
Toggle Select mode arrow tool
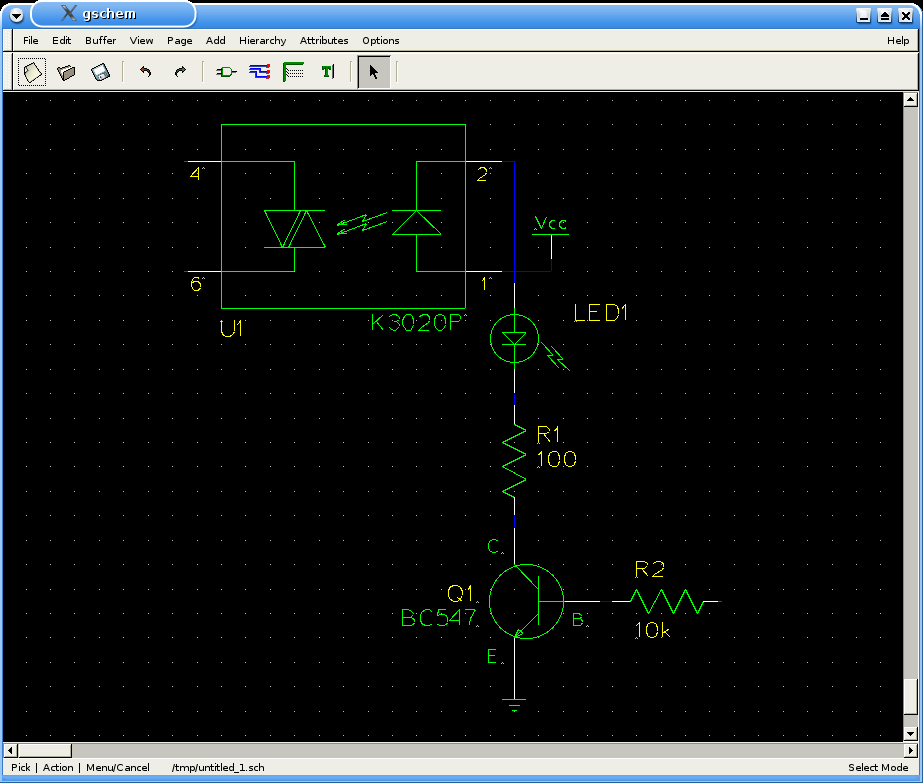374,72
